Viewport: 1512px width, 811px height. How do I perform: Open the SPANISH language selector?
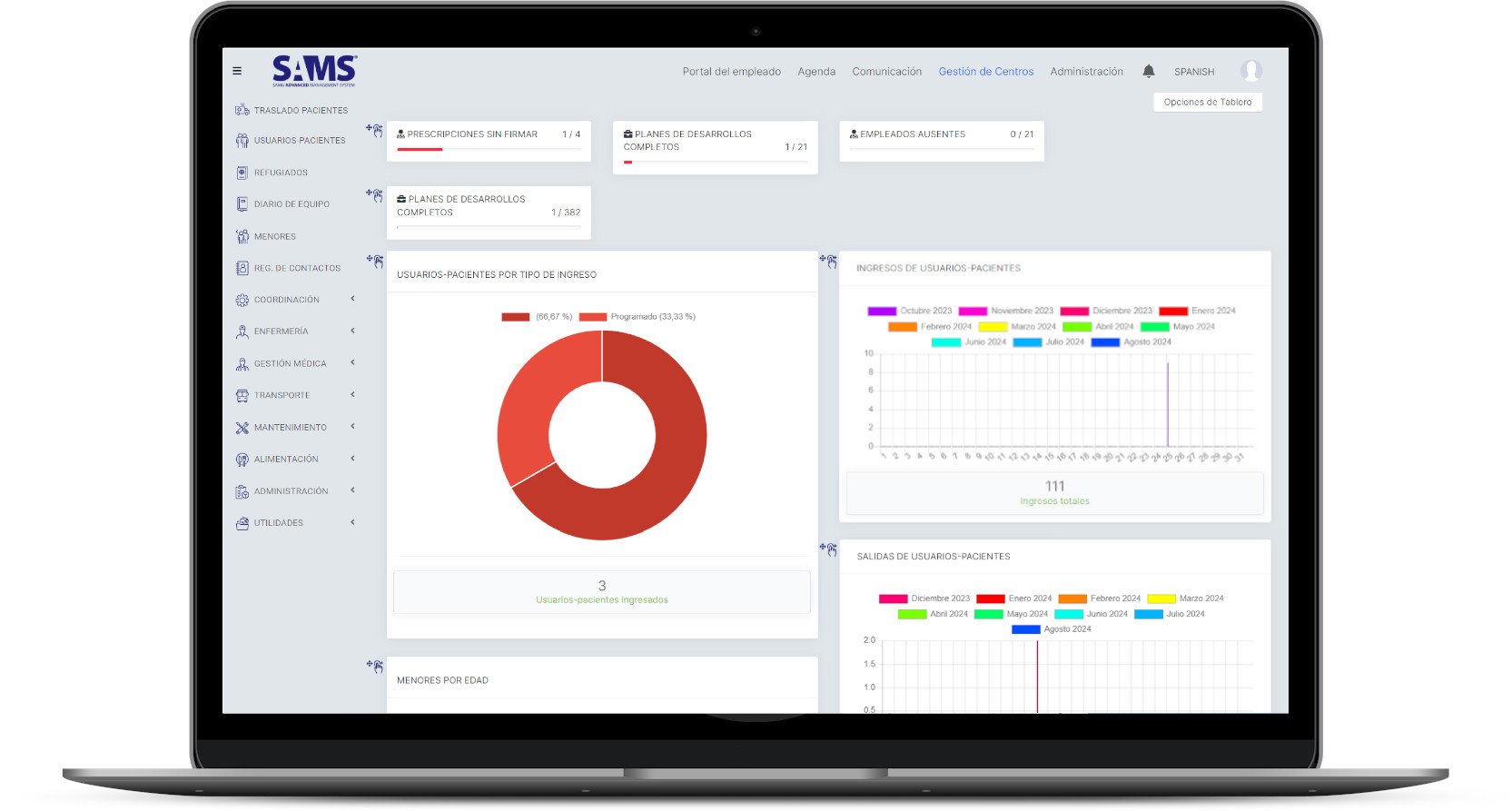(x=1194, y=72)
